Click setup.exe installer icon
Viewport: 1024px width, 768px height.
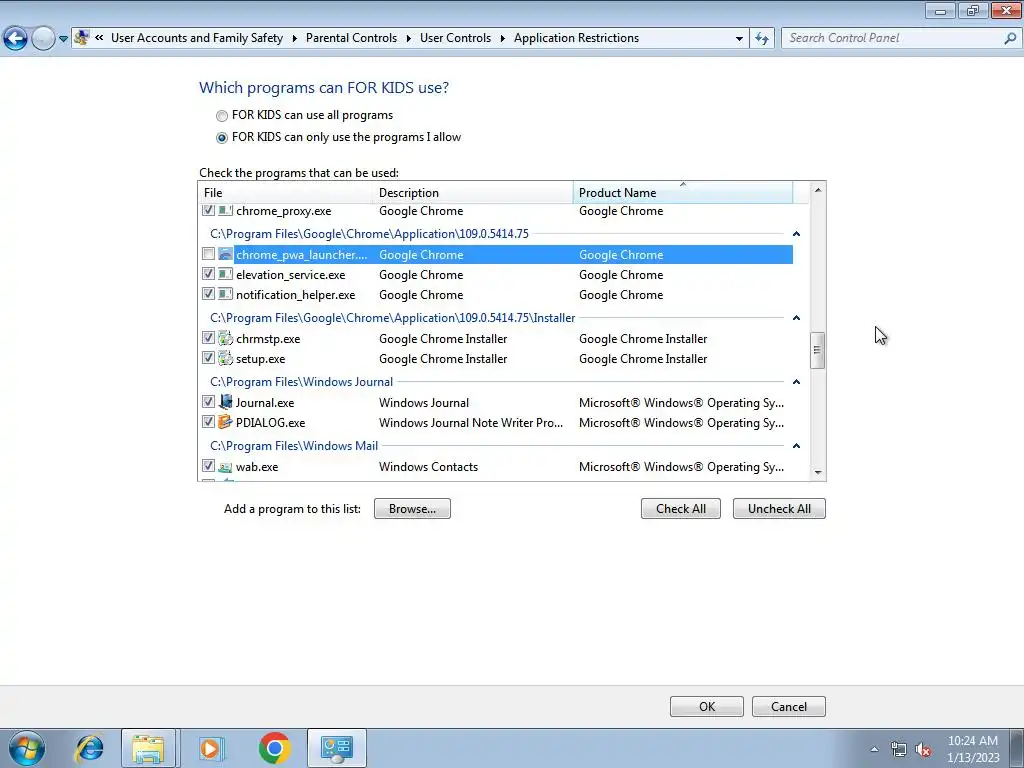(x=225, y=359)
